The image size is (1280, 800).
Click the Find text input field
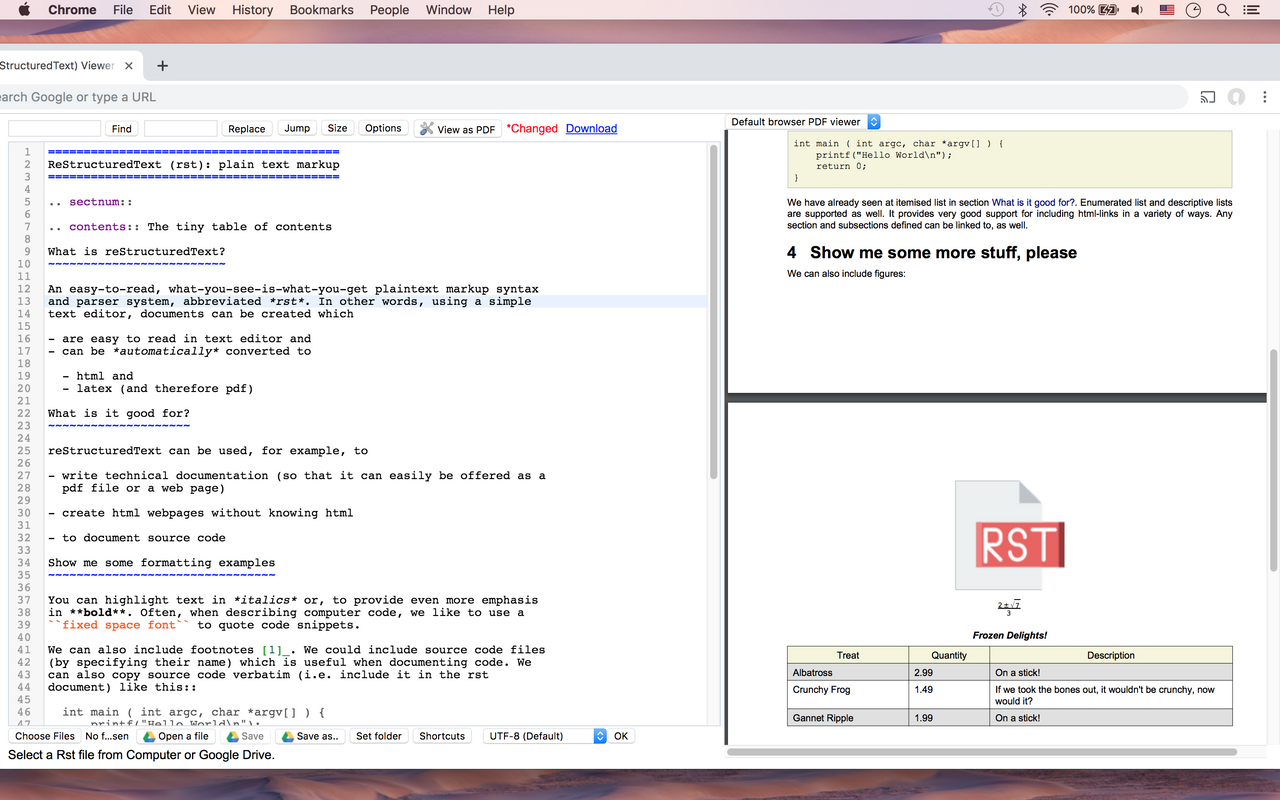click(x=54, y=128)
